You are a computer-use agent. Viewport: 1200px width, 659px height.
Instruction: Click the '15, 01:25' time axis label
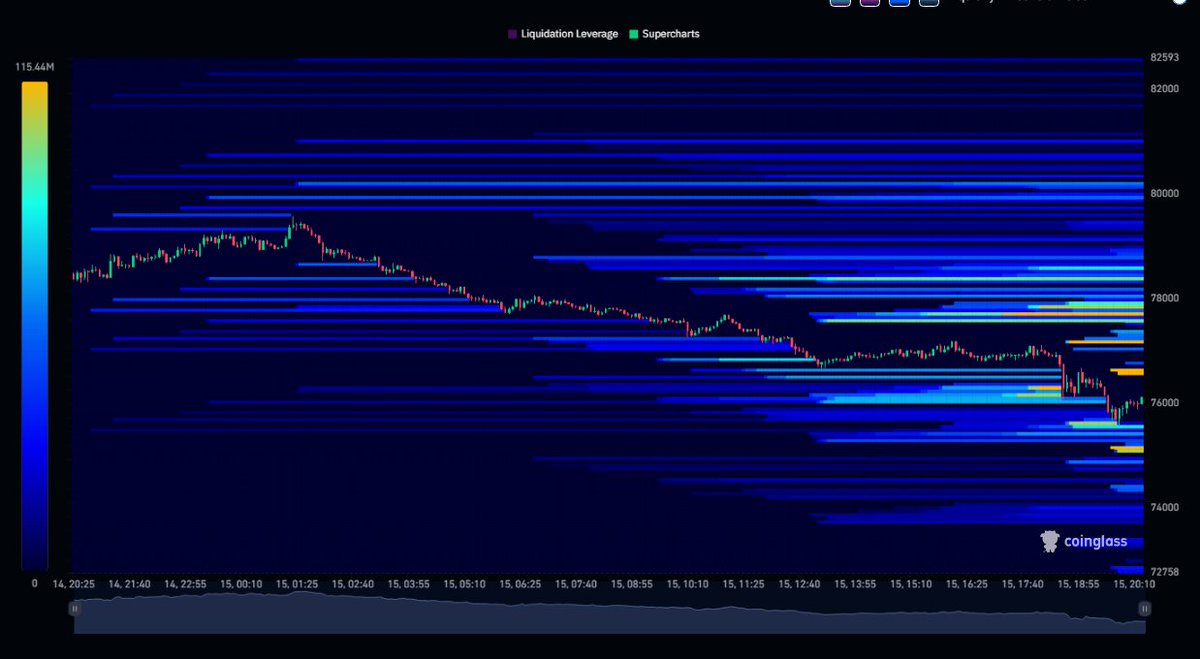click(x=297, y=583)
